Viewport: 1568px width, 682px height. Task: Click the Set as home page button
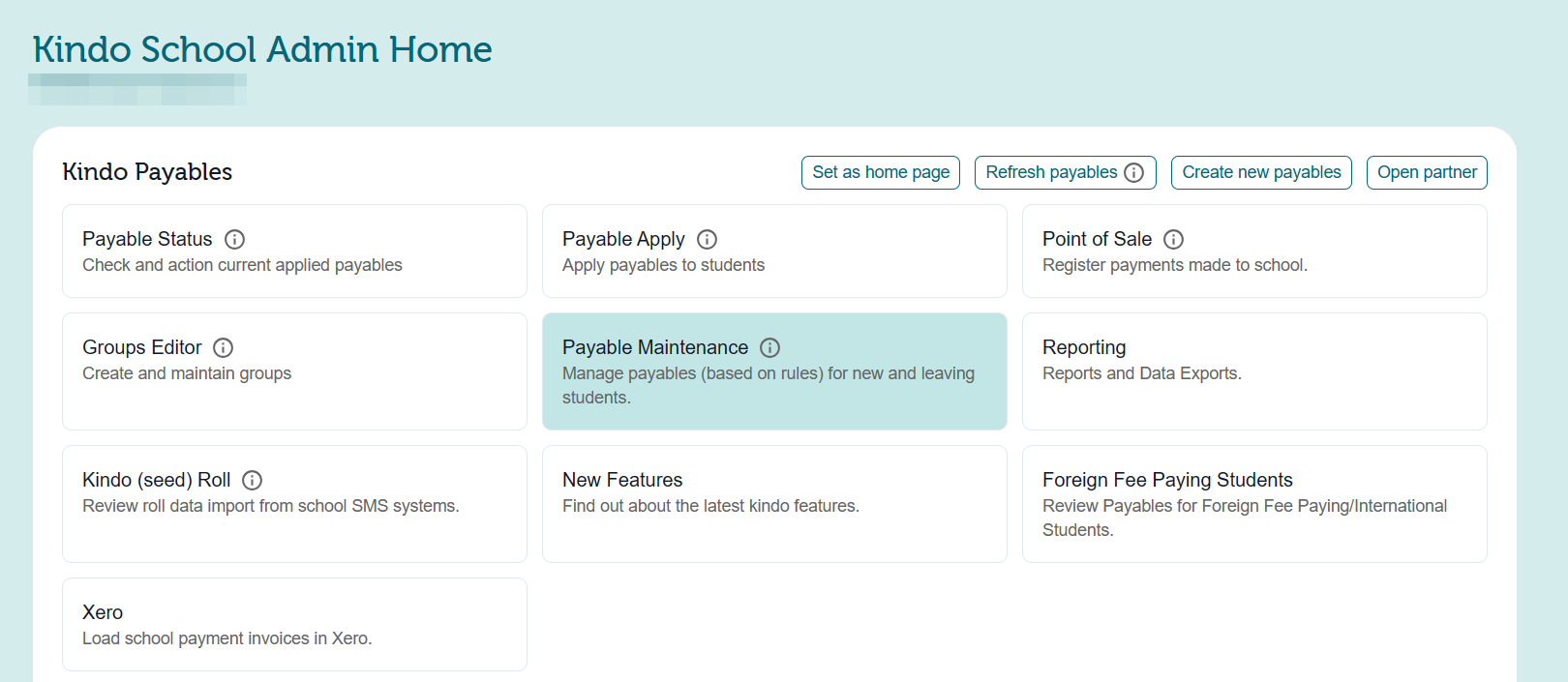tap(881, 172)
